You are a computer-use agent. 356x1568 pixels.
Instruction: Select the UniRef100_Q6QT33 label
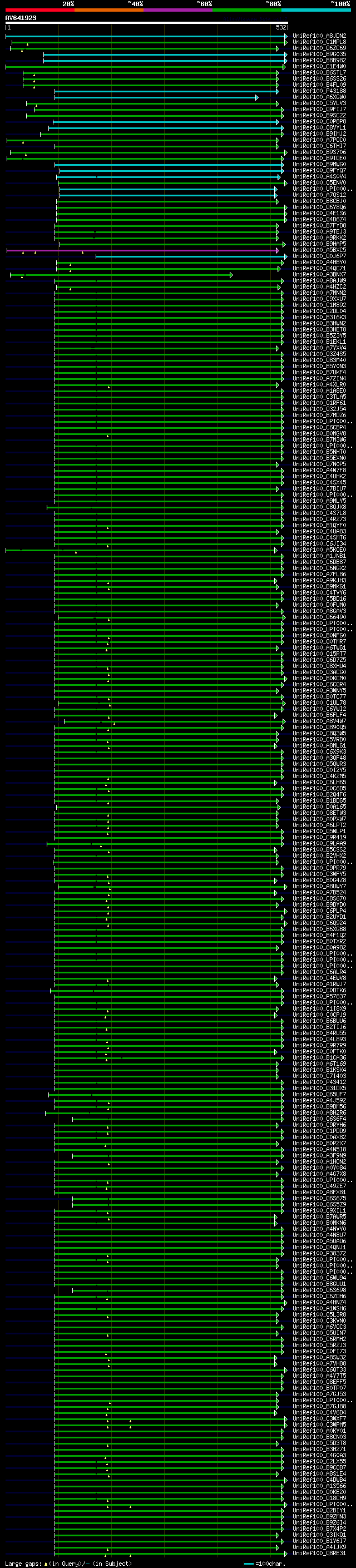click(319, 1369)
